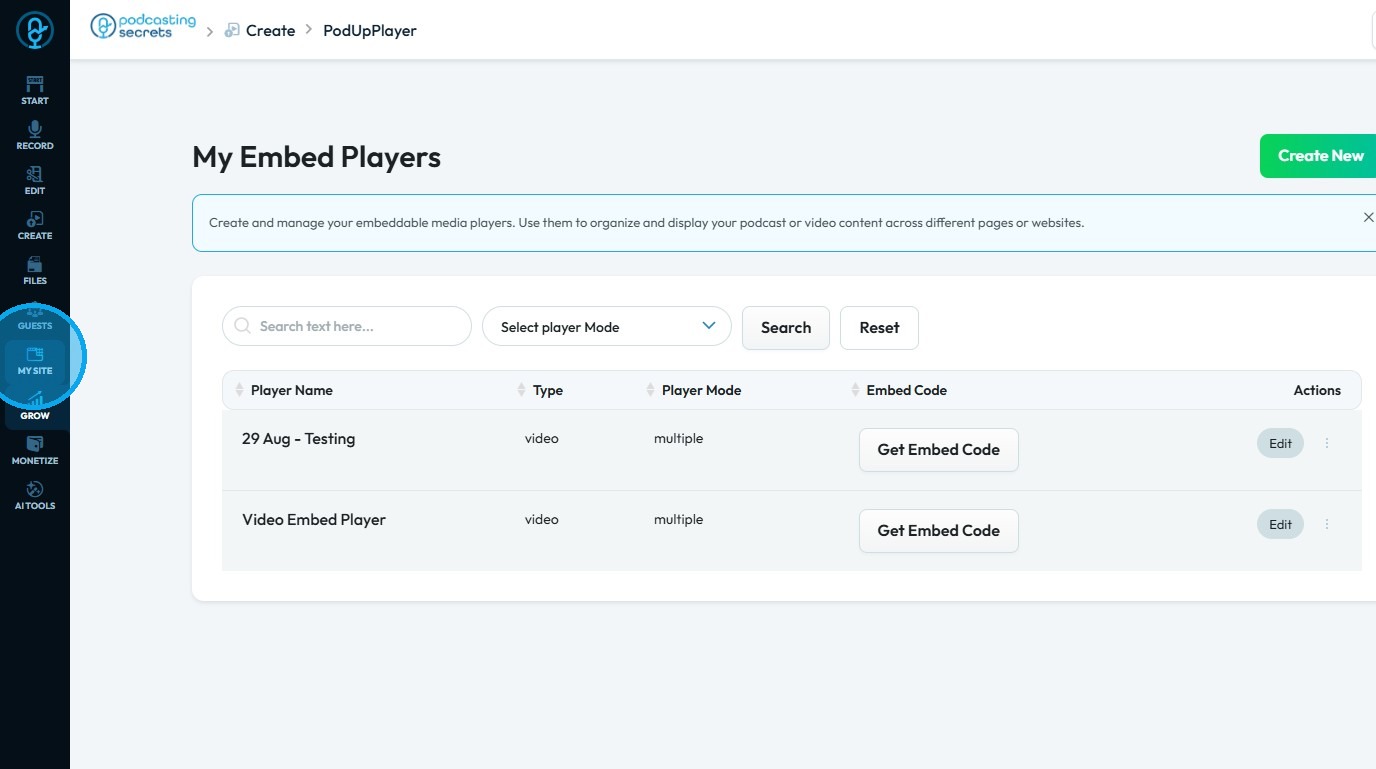Open the Files sidebar section
Screen dimensions: 1376x769
coord(35,270)
